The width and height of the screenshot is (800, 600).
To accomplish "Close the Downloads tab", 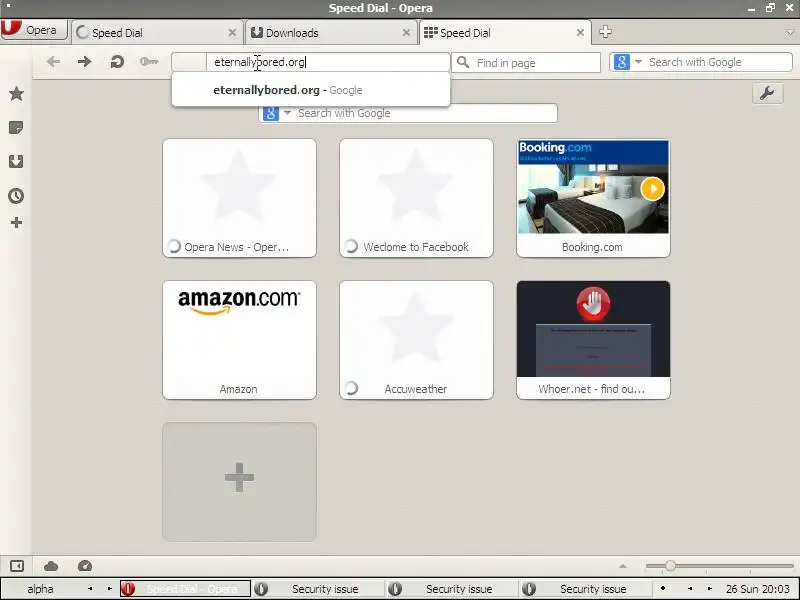I will click(x=406, y=33).
